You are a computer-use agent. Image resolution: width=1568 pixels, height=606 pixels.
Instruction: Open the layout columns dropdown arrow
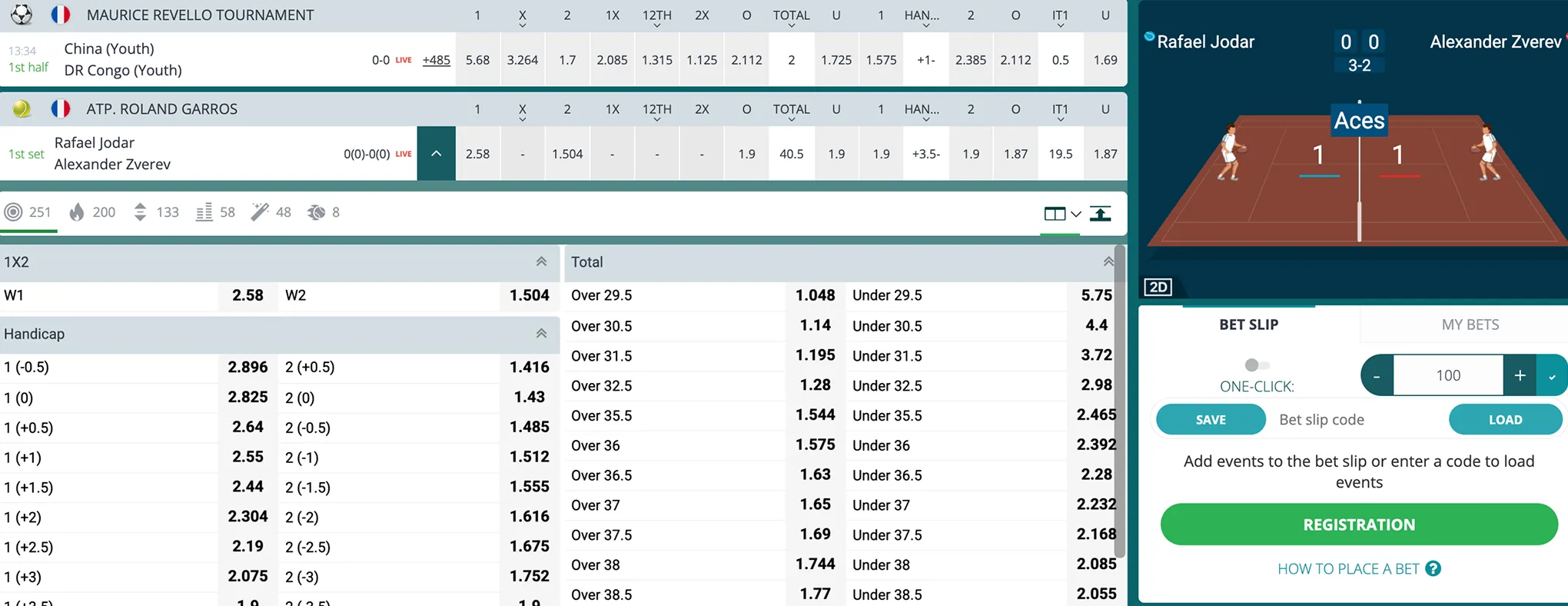pos(1076,214)
